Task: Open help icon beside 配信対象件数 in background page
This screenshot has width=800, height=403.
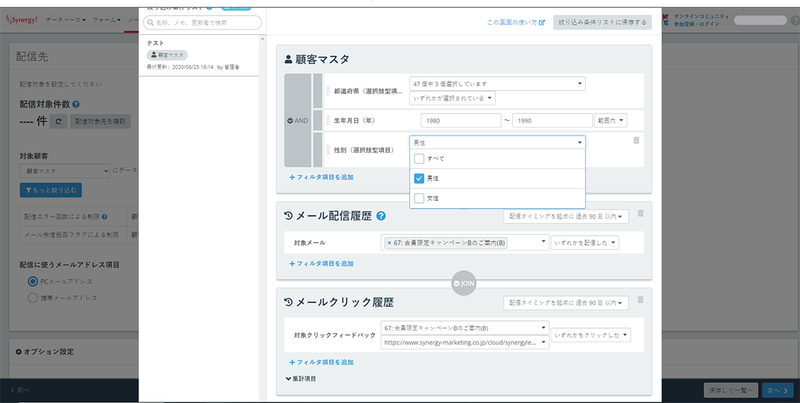Action: (x=76, y=104)
